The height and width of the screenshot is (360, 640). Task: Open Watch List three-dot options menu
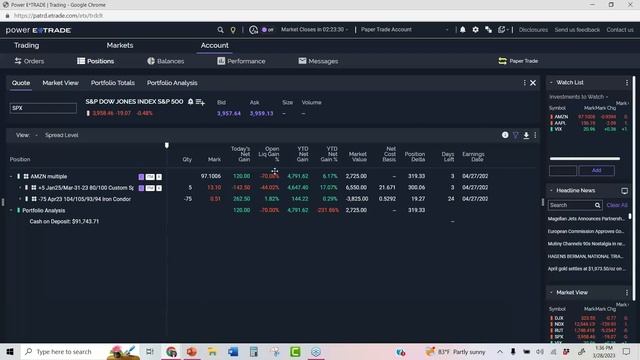tap(627, 83)
